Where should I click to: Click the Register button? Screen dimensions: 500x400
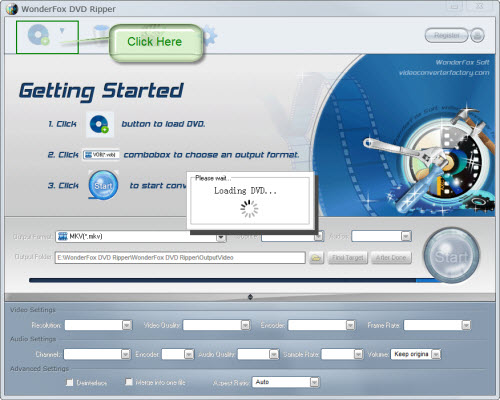(446, 35)
